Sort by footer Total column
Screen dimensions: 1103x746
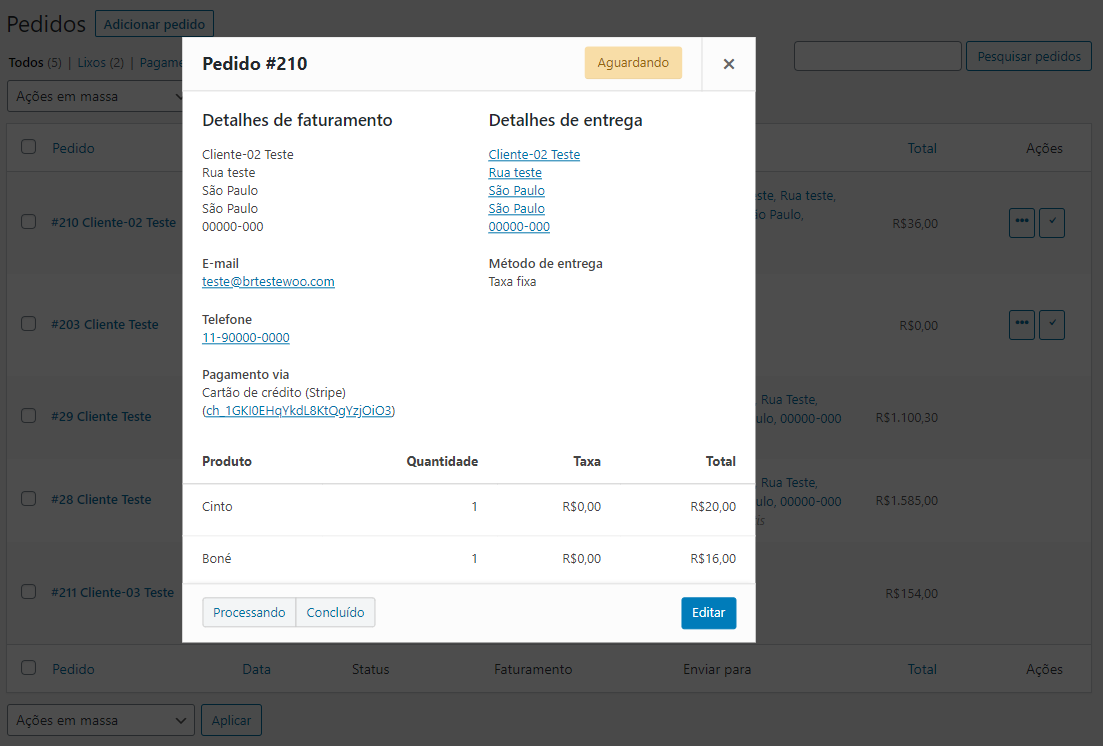pos(922,669)
